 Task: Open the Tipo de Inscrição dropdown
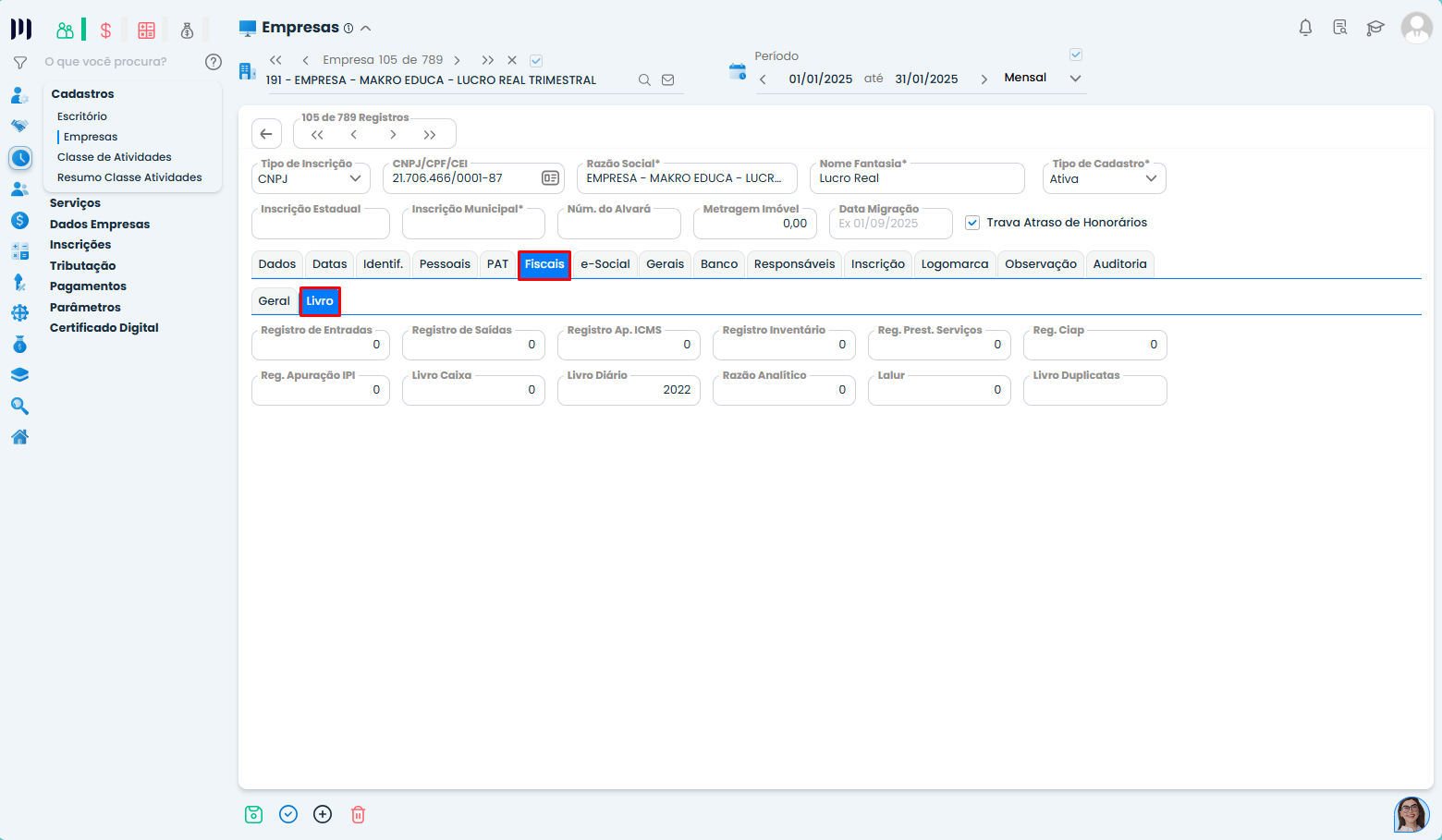tap(311, 178)
